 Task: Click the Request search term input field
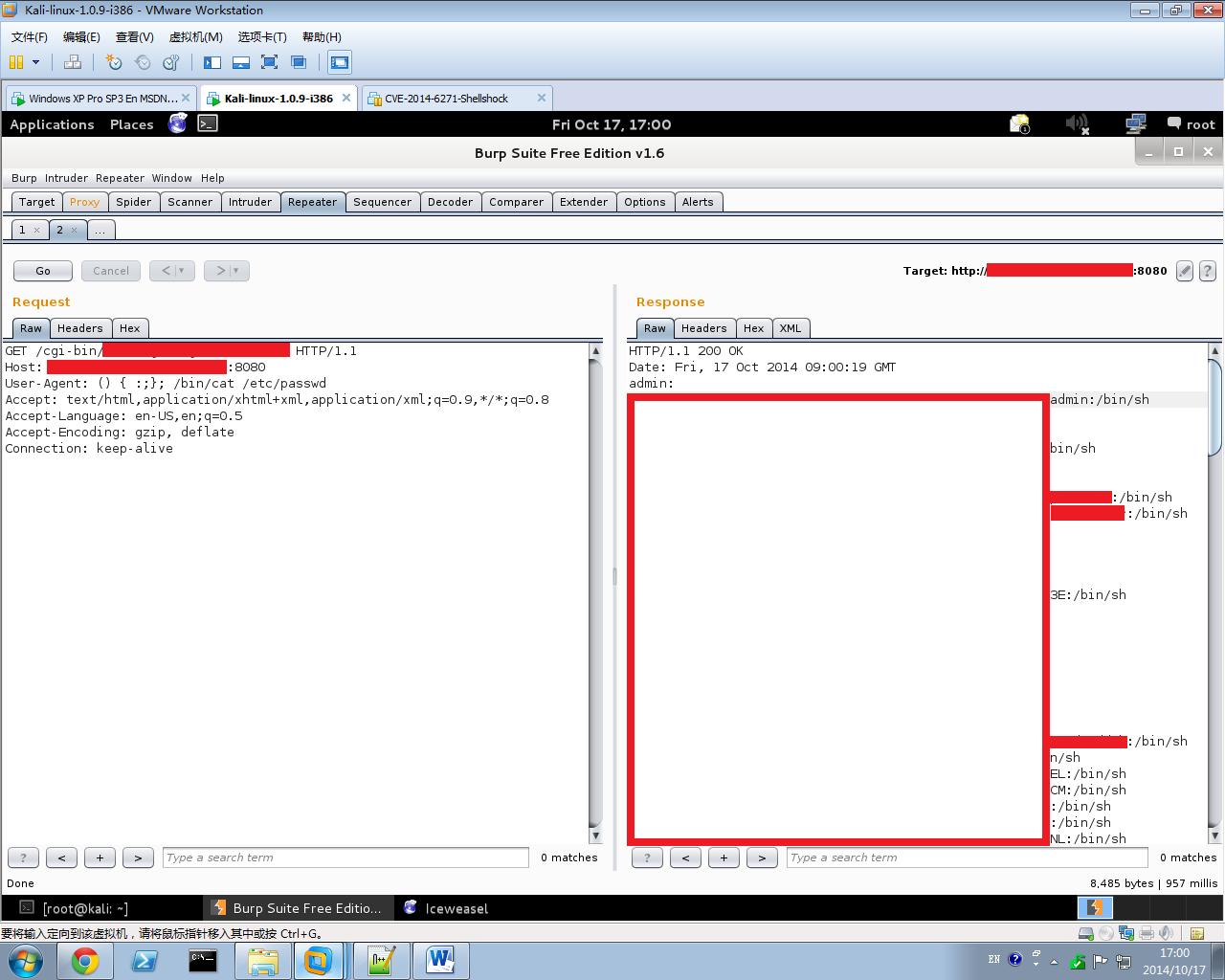pyautogui.click(x=345, y=857)
